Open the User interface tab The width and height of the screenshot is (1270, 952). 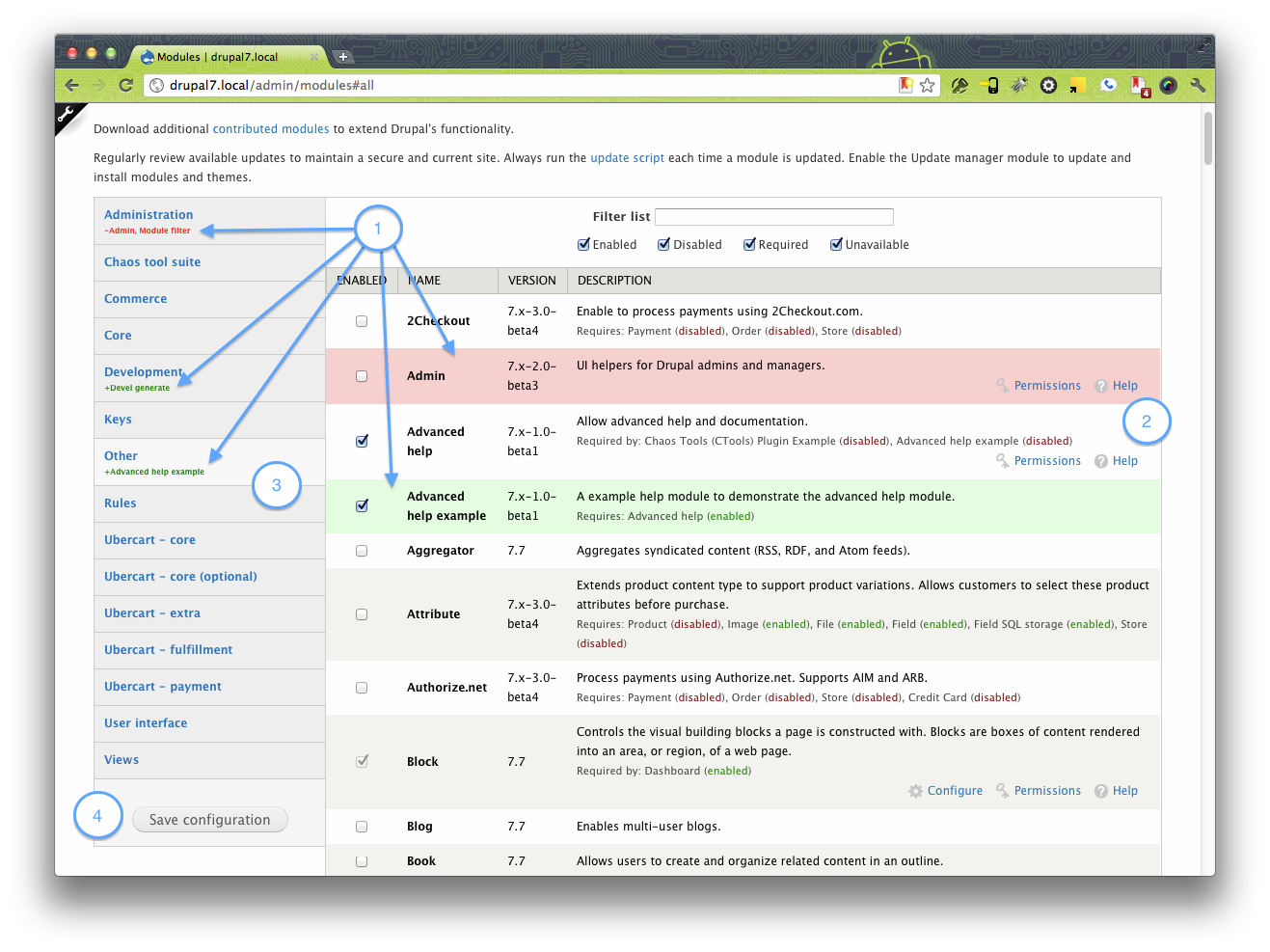(x=209, y=723)
